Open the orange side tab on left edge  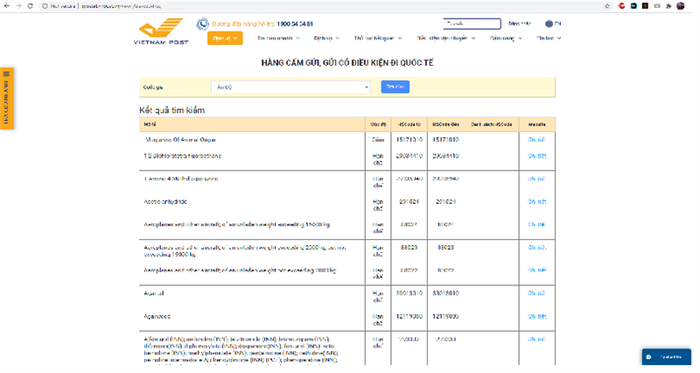click(7, 99)
